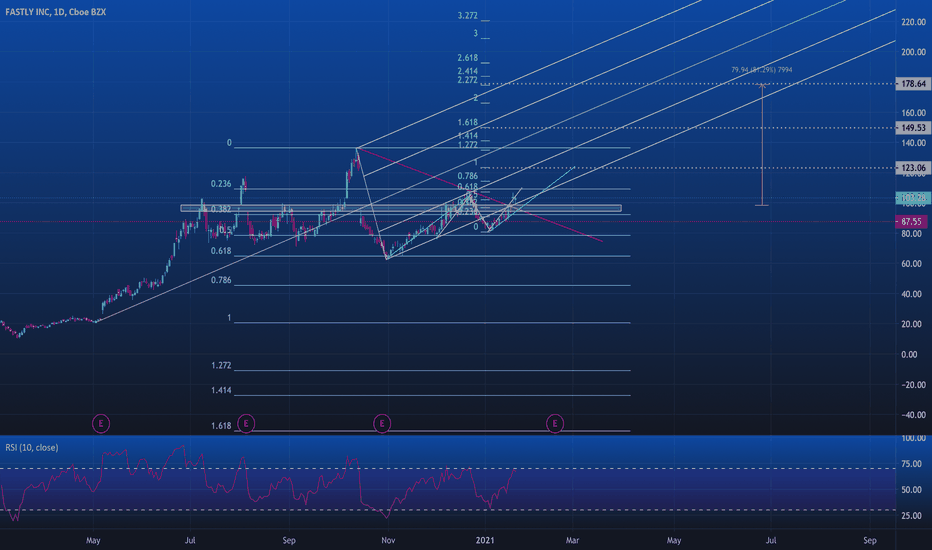Select the RSI (10, close) indicator label
Image resolution: width=932 pixels, height=550 pixels.
[32, 448]
